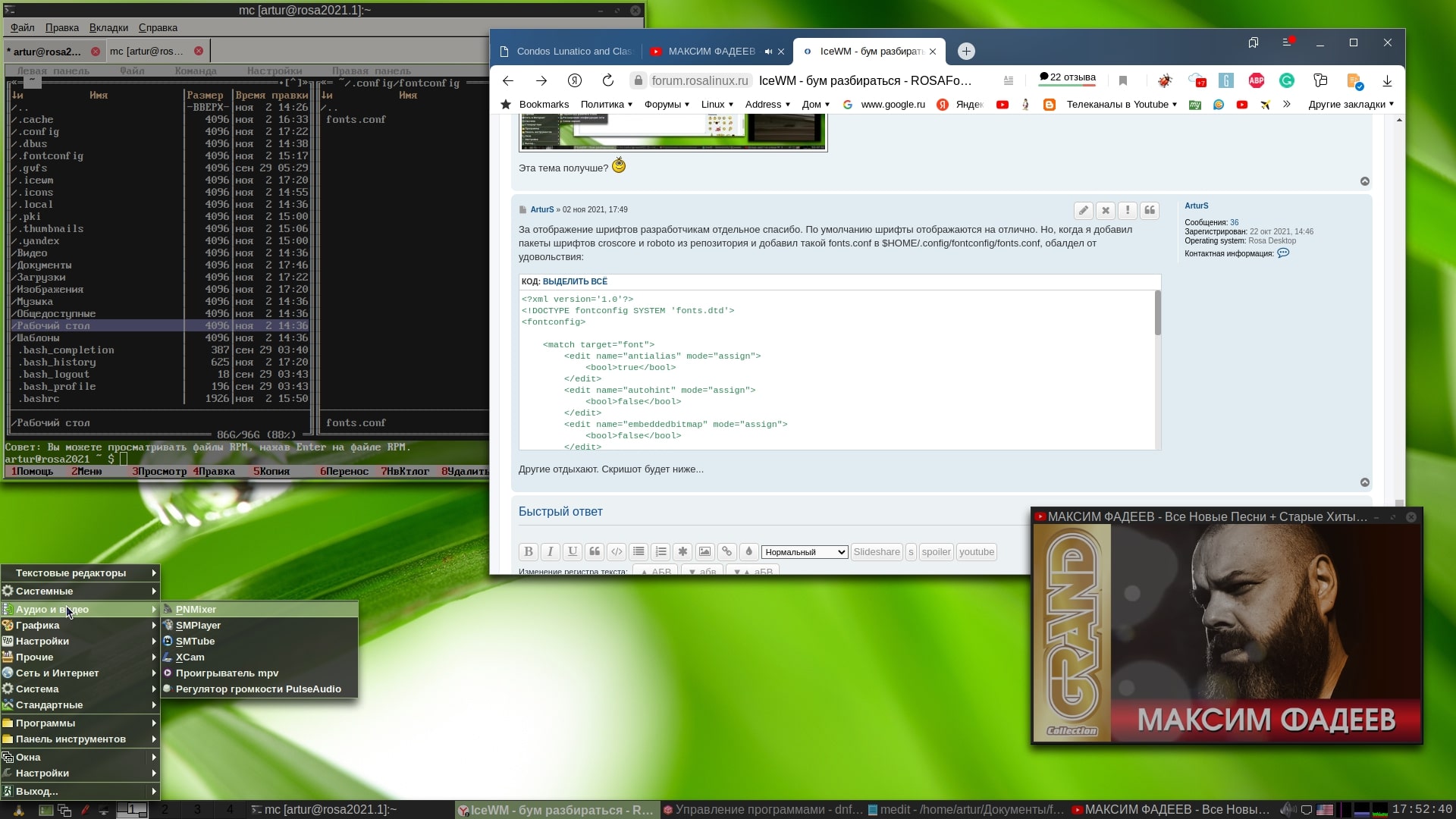
Task: Click the insert image icon in the editor
Action: tap(704, 551)
